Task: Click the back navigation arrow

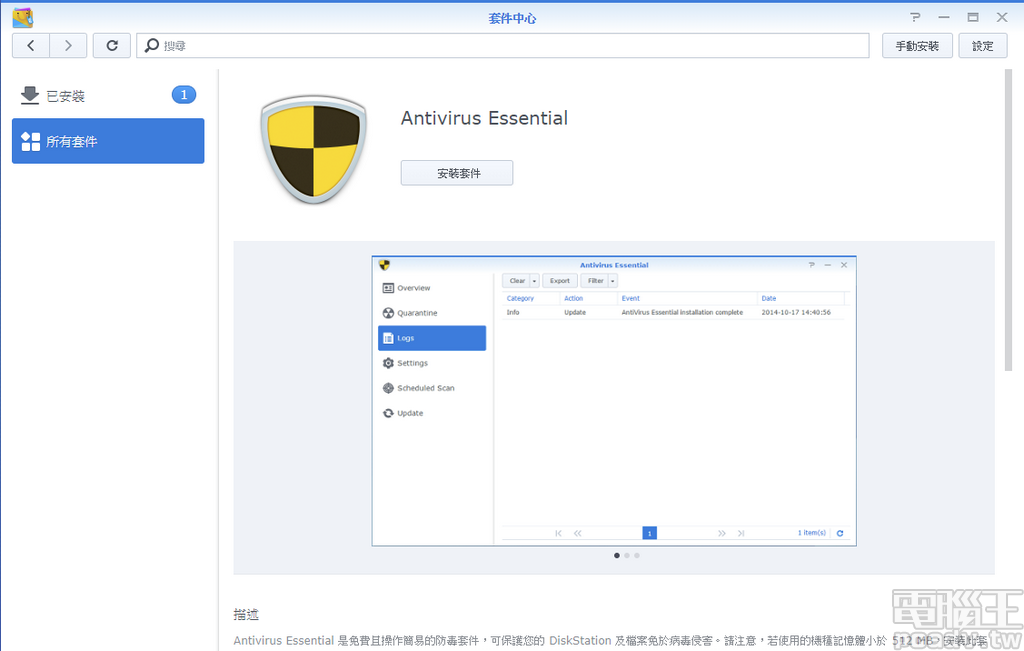Action: [x=30, y=45]
